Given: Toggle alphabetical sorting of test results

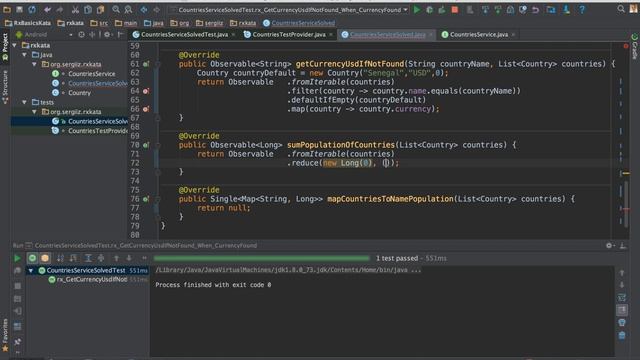Looking at the screenshot, I should coord(60,258).
